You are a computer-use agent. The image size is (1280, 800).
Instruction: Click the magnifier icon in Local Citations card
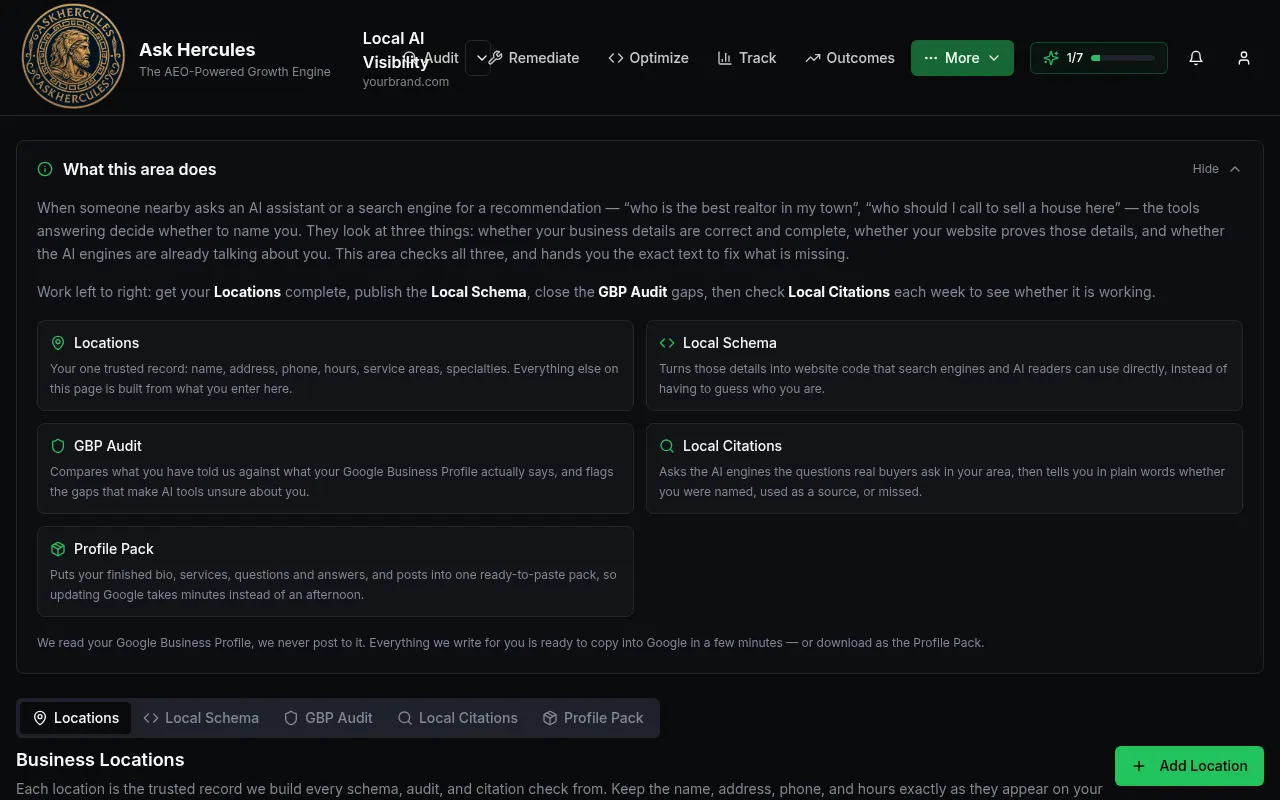point(667,446)
